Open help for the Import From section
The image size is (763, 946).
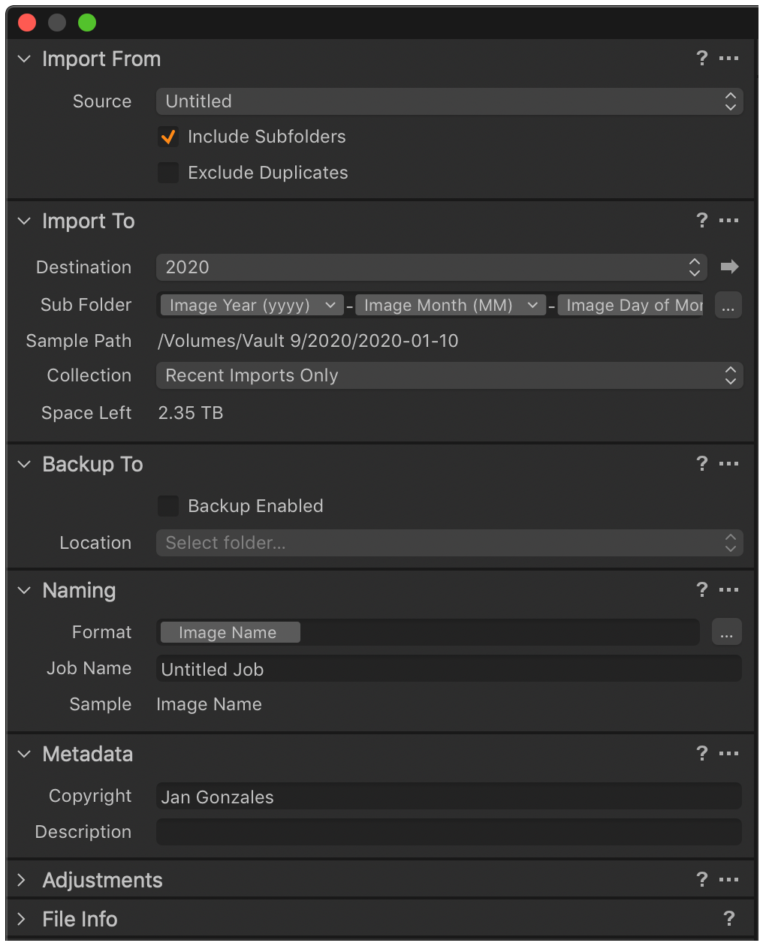pos(702,59)
